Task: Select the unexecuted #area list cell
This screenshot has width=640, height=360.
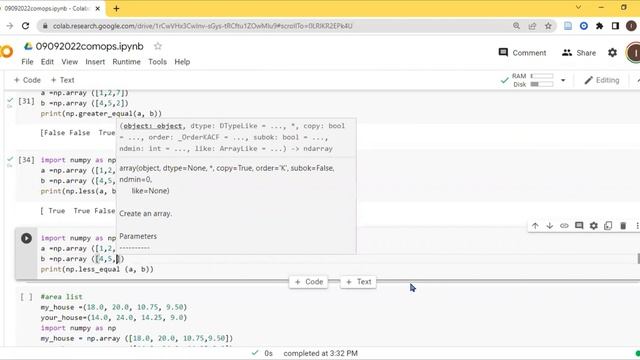Action: click(26, 297)
